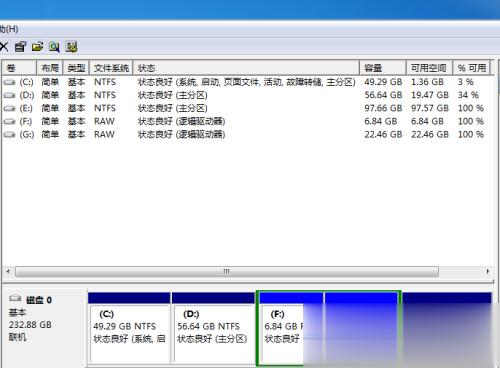Click the last toolbar icon after Explore
Image resolution: width=500 pixels, height=368 pixels.
71,47
